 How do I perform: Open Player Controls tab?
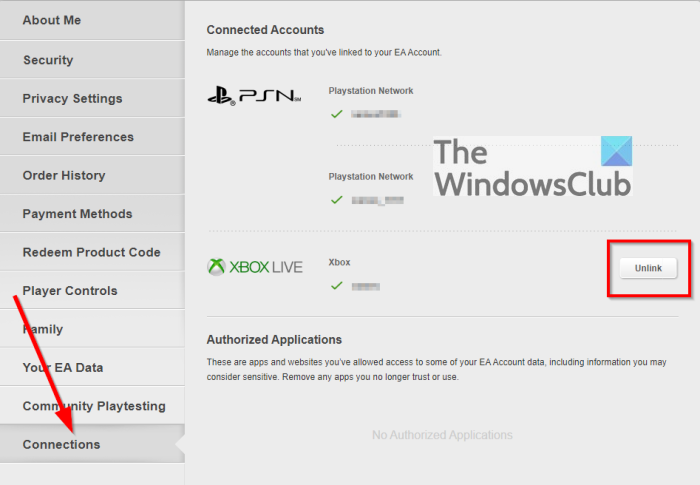[70, 291]
